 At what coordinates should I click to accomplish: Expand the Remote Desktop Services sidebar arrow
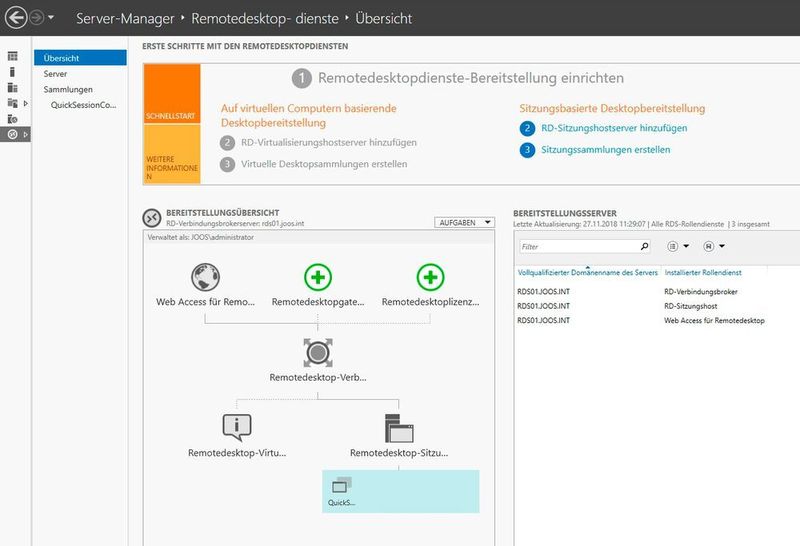(26, 135)
